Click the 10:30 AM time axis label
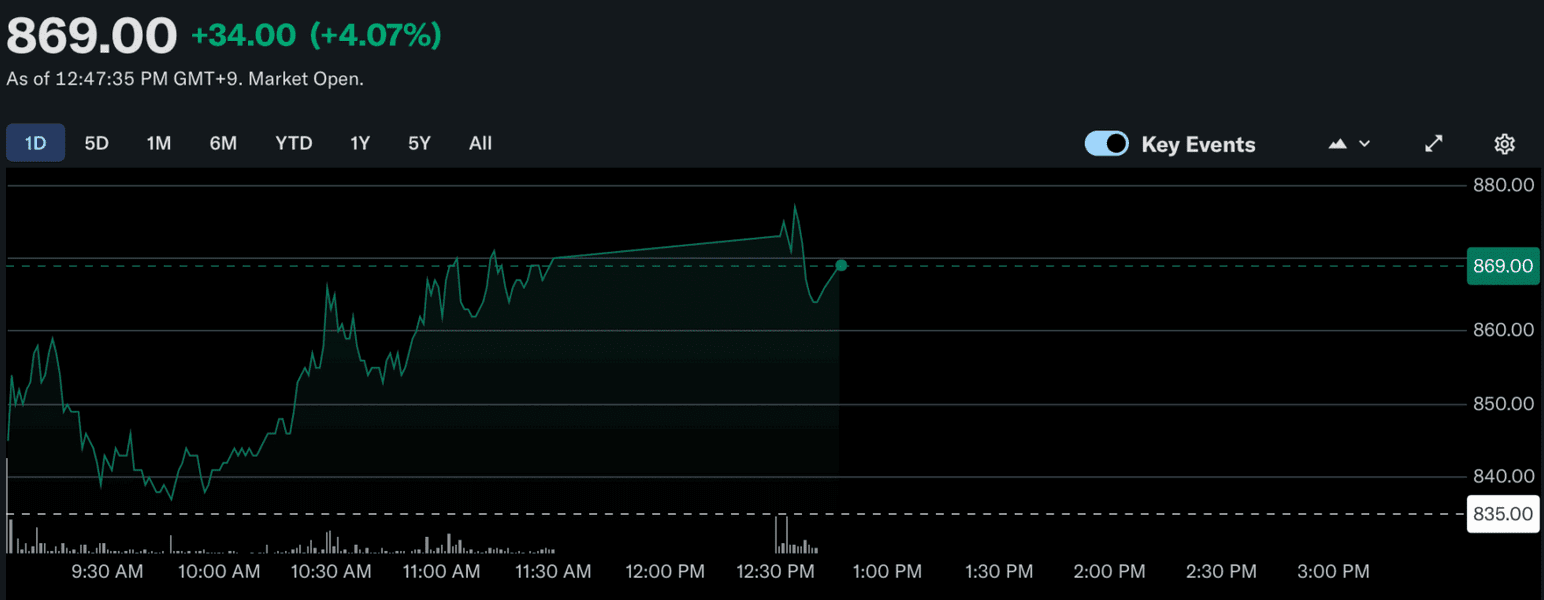The width and height of the screenshot is (1544, 600). [330, 571]
